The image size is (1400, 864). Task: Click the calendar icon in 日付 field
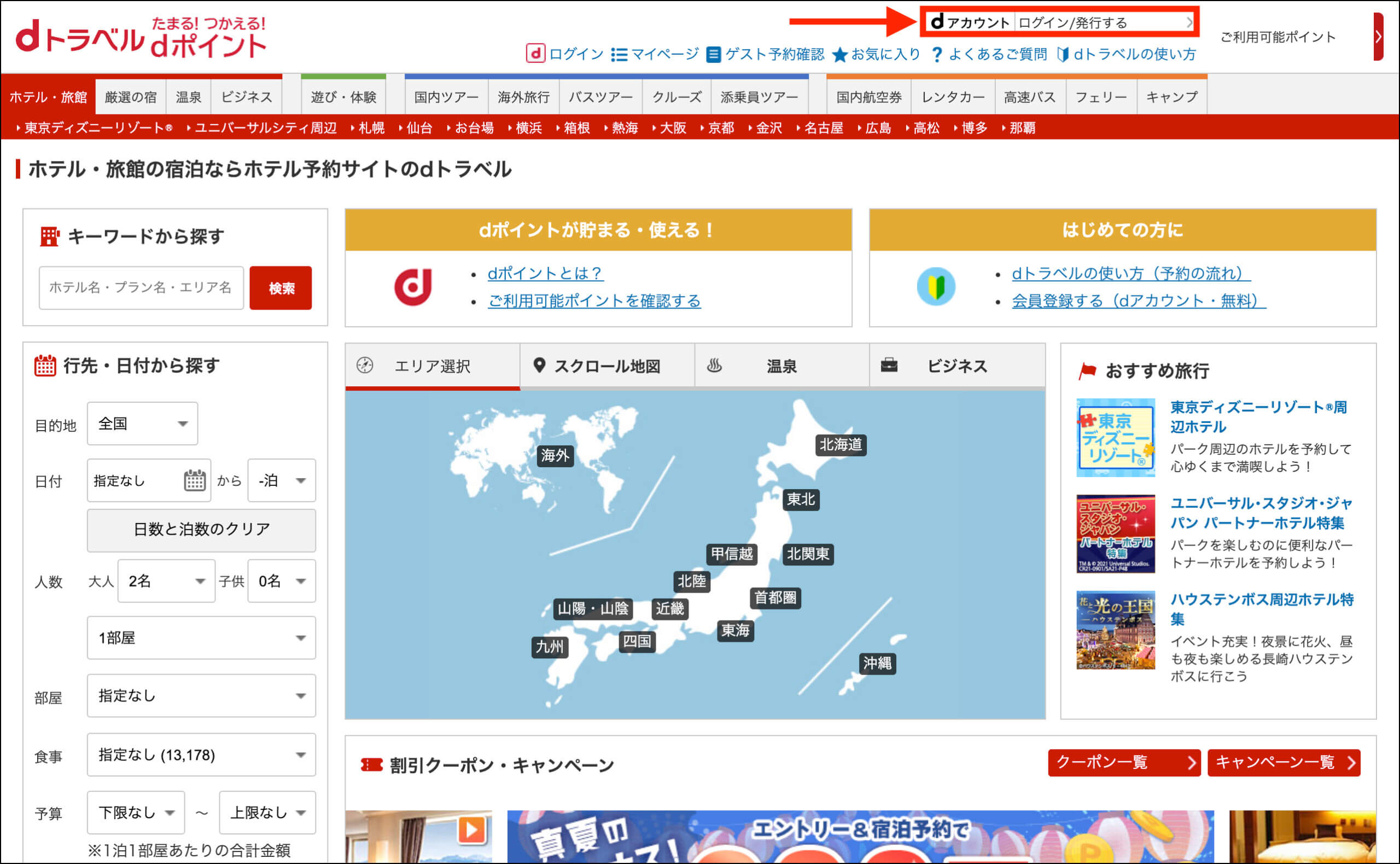(x=195, y=480)
